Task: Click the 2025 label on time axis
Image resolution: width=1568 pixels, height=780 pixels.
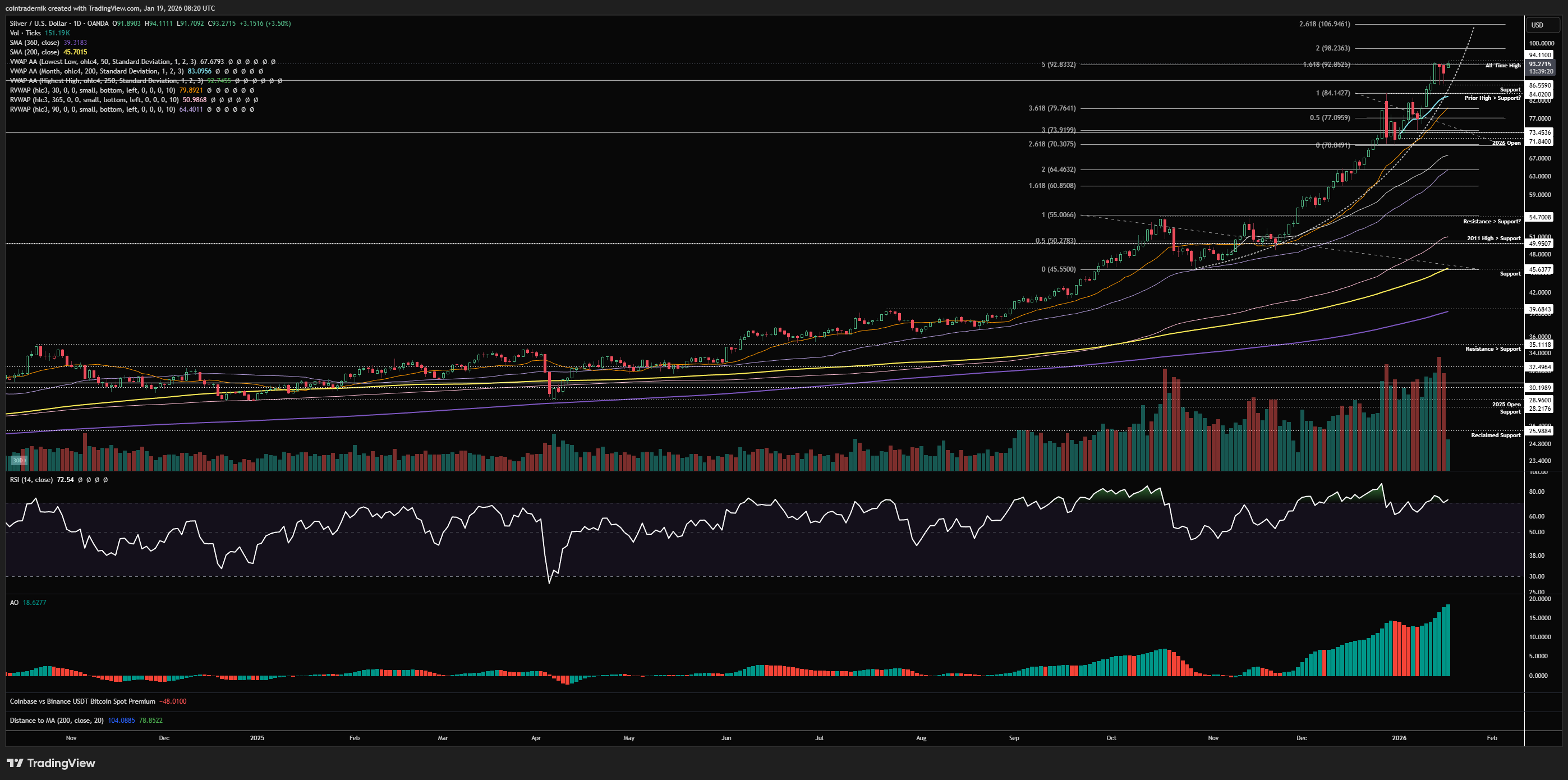Action: coord(257,738)
